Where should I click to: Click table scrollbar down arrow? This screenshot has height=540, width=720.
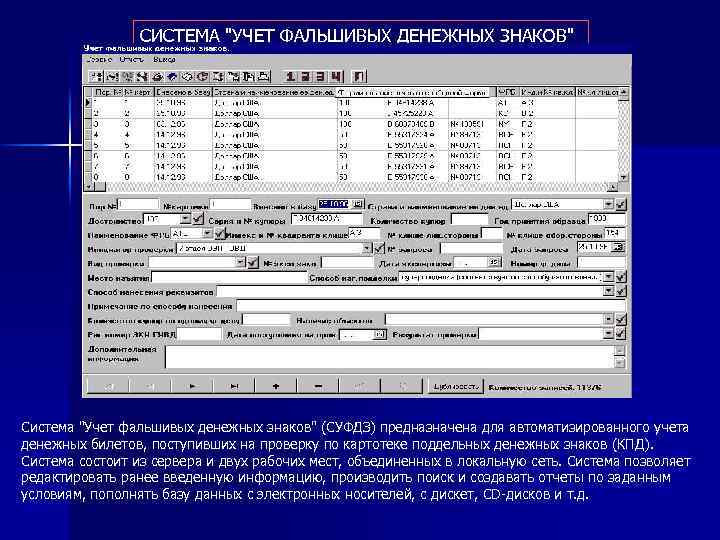tap(623, 177)
